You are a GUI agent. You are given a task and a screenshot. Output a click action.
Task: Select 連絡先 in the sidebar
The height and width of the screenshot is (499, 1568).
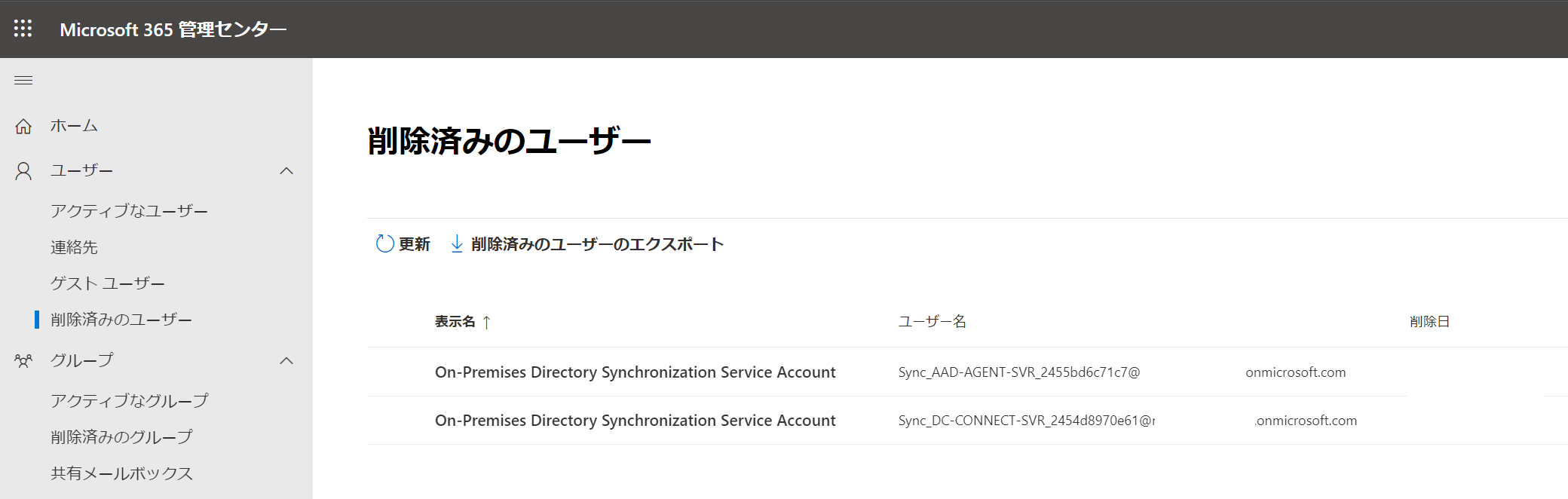pos(74,247)
